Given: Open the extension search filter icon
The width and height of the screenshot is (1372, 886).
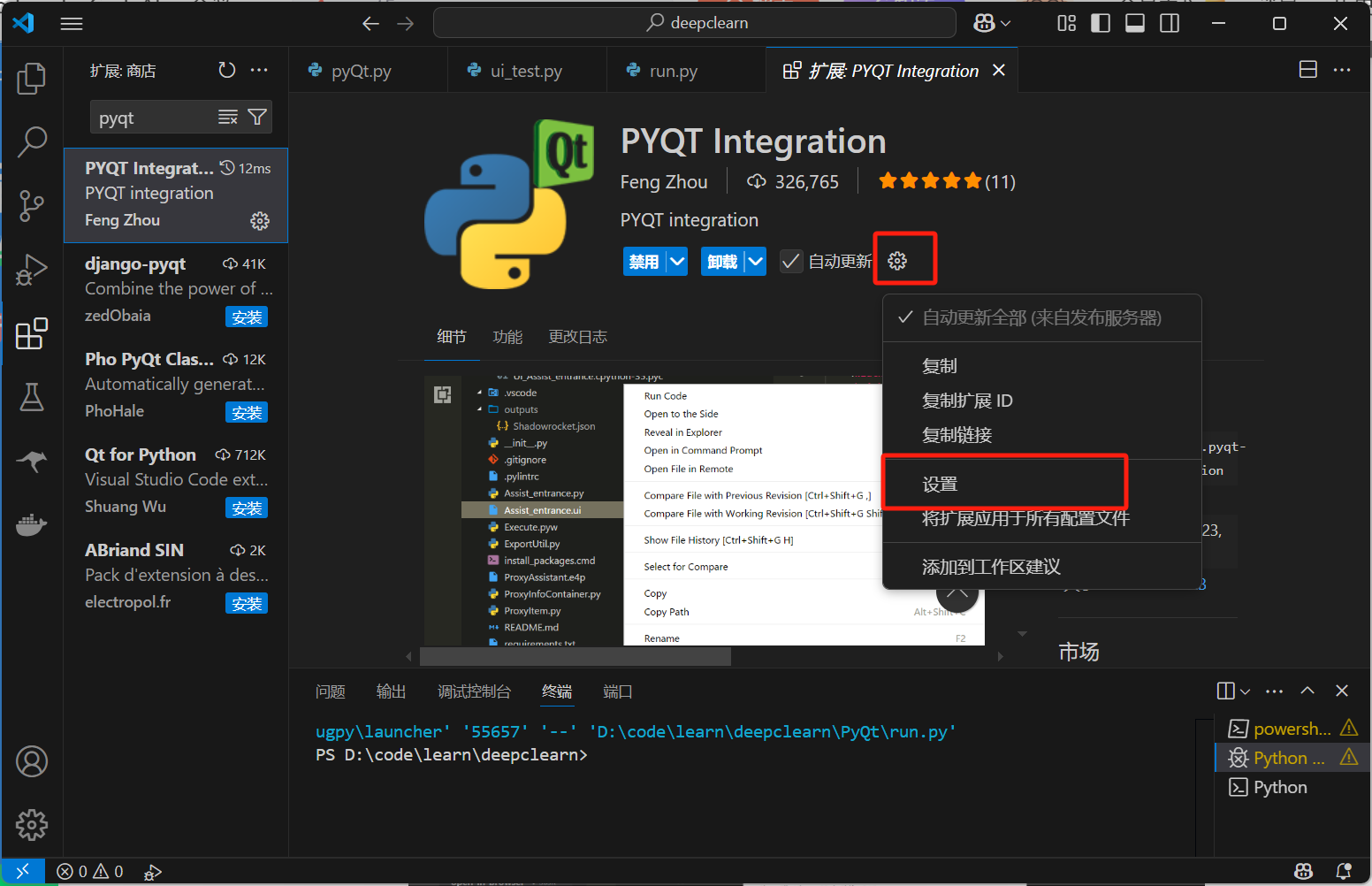Looking at the screenshot, I should click(257, 116).
